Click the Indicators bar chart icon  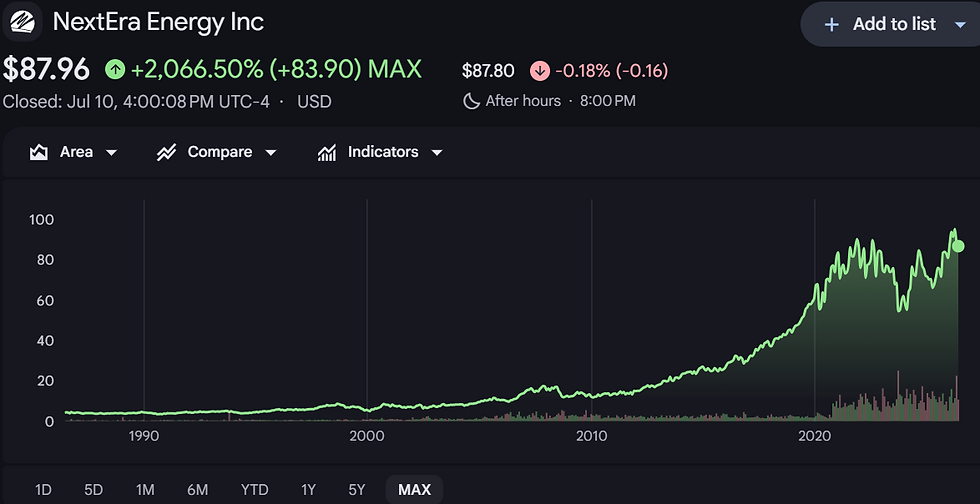click(x=327, y=152)
